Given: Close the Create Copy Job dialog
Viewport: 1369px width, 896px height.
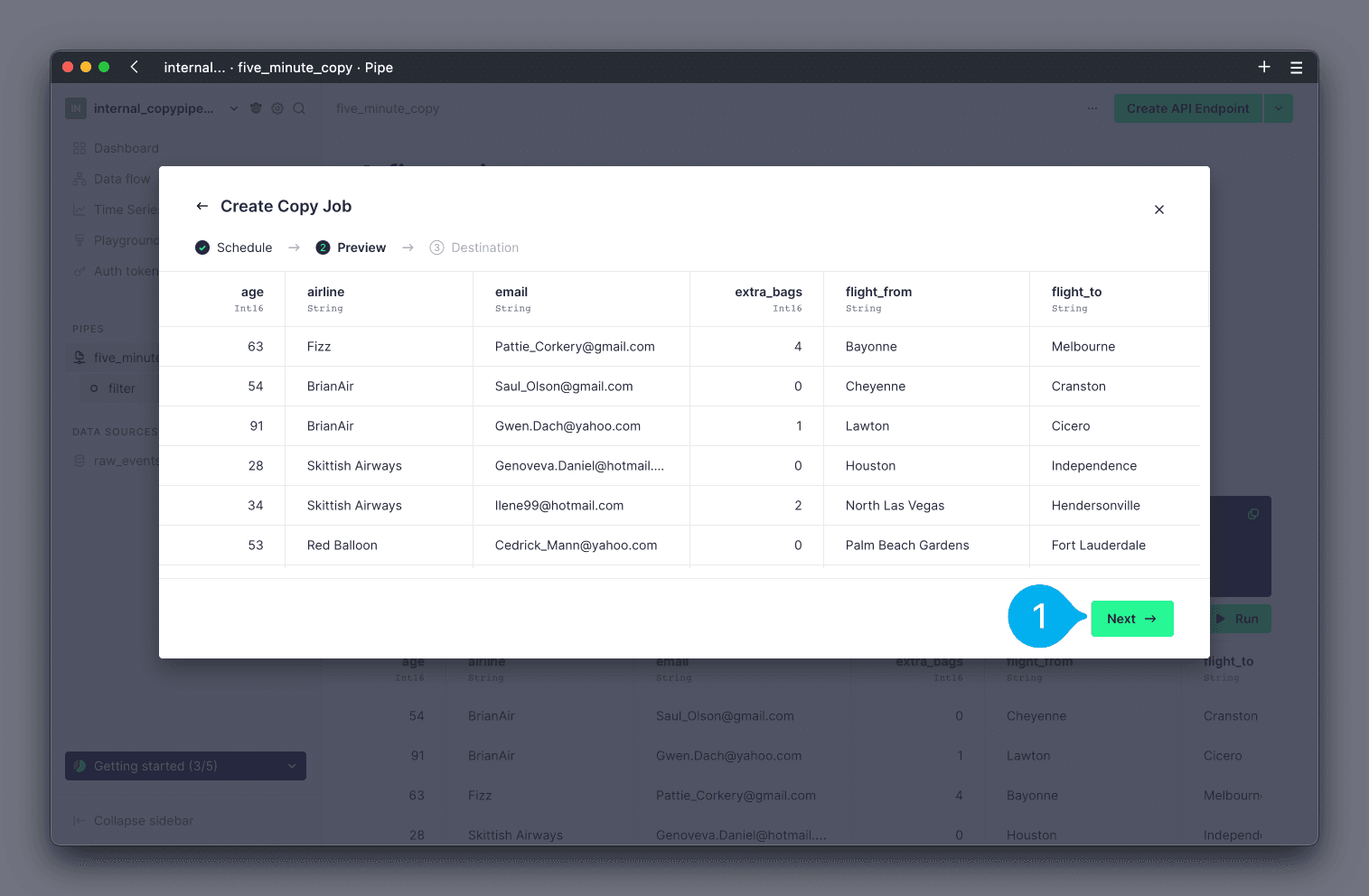Looking at the screenshot, I should pyautogui.click(x=1158, y=210).
